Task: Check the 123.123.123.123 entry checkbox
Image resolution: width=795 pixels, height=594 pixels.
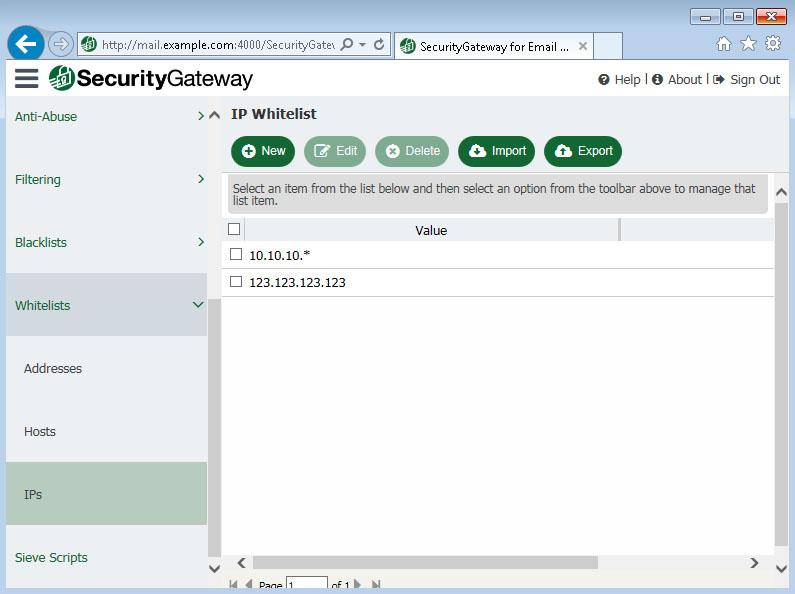Action: point(236,281)
